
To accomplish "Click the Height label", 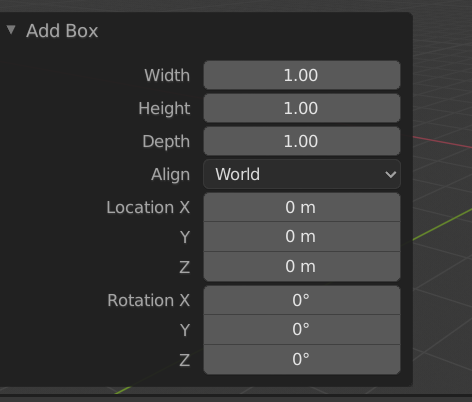I will (164, 108).
